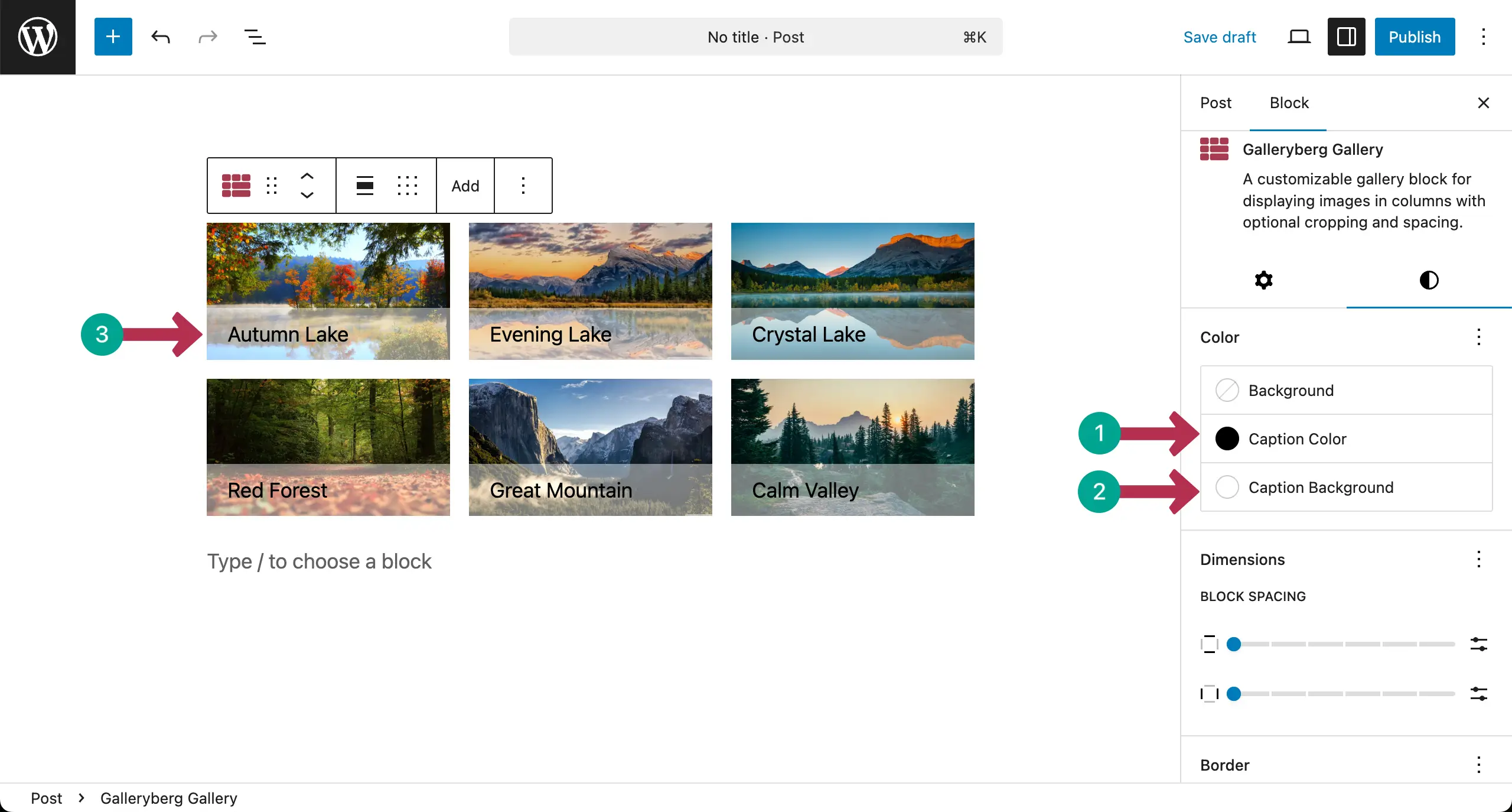Open the Color panel options menu

[1478, 337]
